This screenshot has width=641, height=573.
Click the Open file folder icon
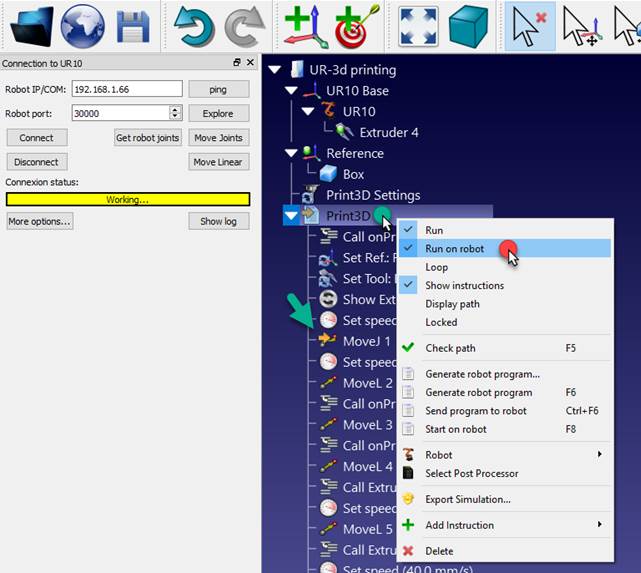click(x=31, y=26)
